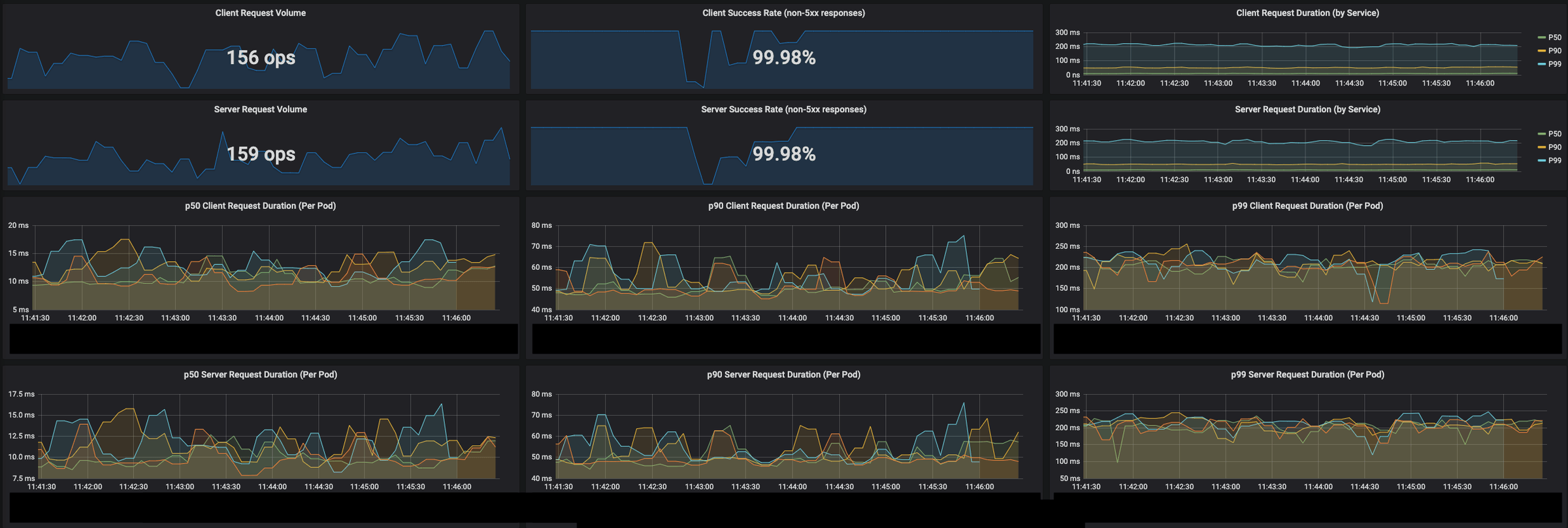Click yellow P90 color line in Server Duration legend
Image resolution: width=1568 pixels, height=528 pixels.
tap(1542, 148)
